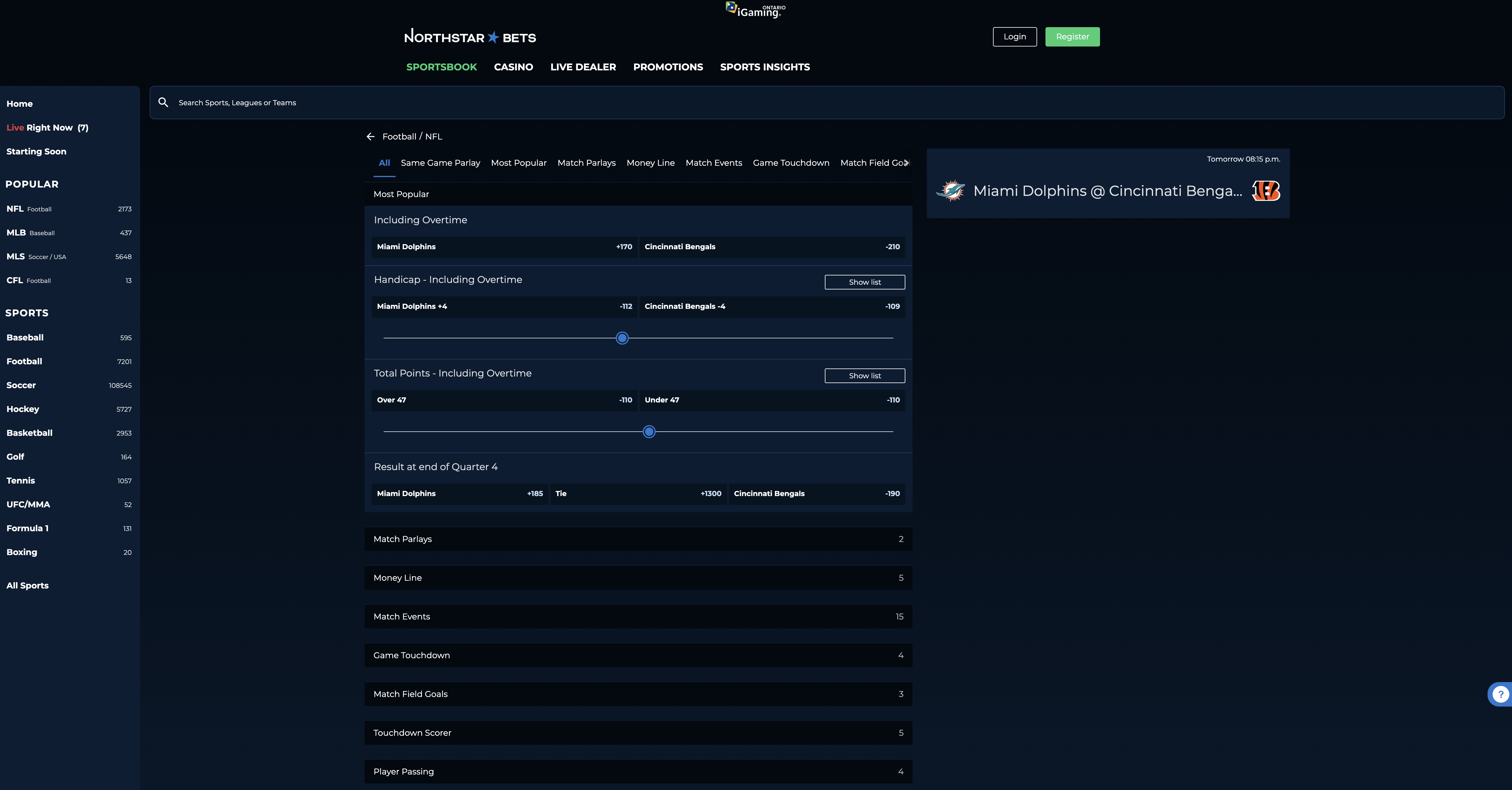Select Cincinnati Bengals -4 handicap at -109
The height and width of the screenshot is (790, 1512).
point(772,307)
